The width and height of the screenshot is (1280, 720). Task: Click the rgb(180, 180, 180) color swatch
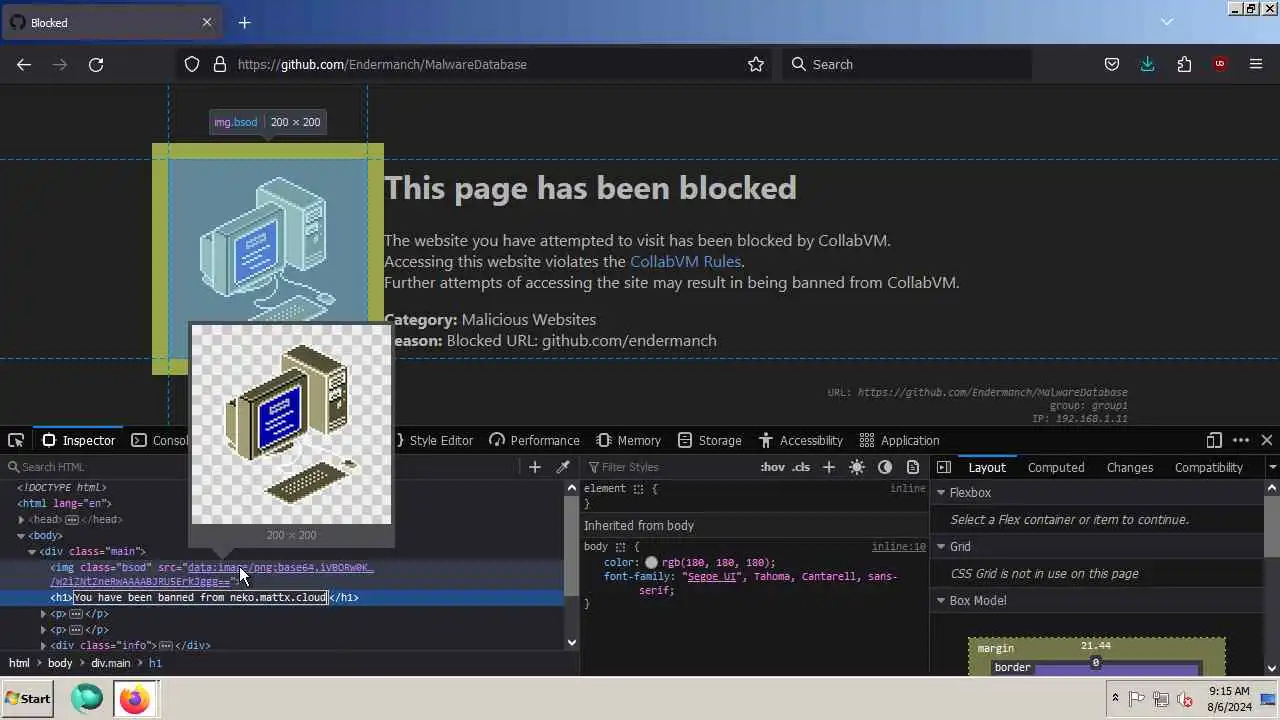coord(652,563)
